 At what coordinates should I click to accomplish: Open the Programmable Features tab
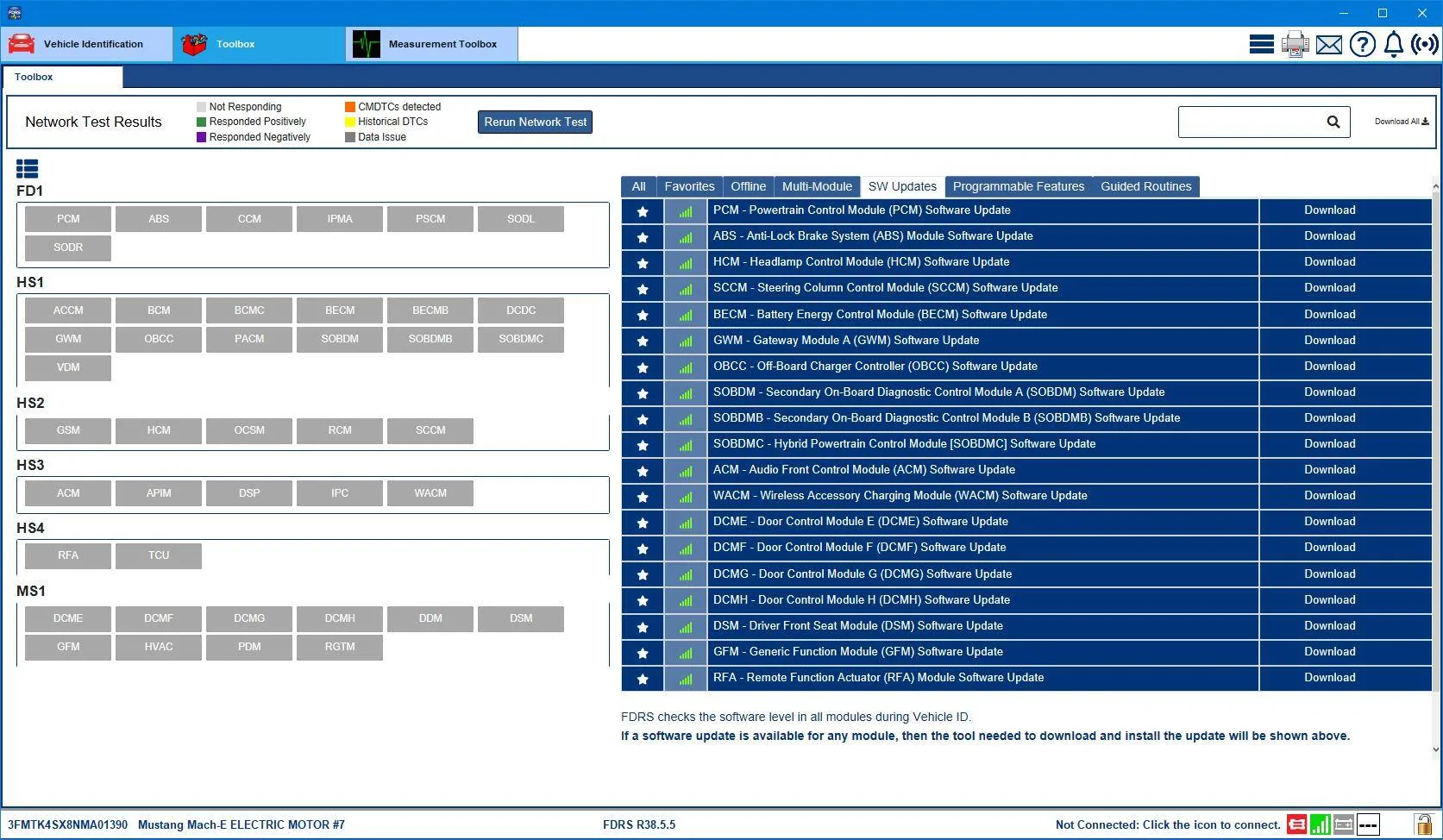(1019, 186)
